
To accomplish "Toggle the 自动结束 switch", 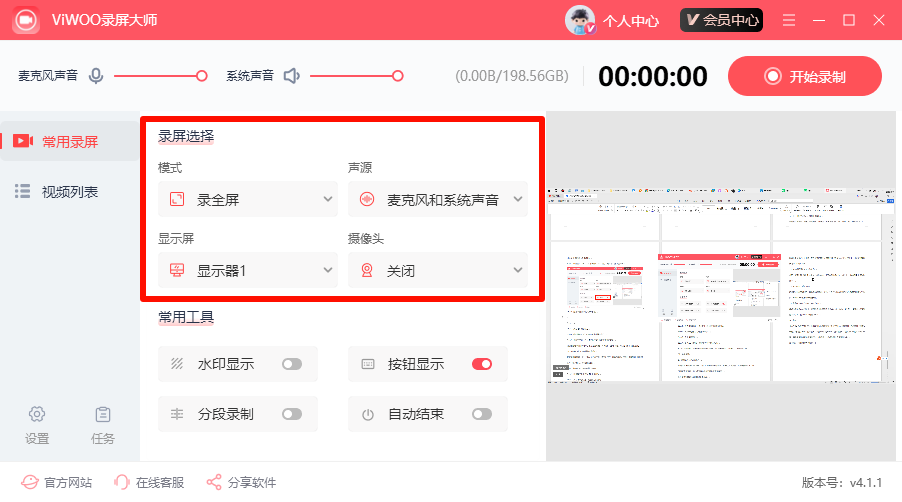I will 482,414.
